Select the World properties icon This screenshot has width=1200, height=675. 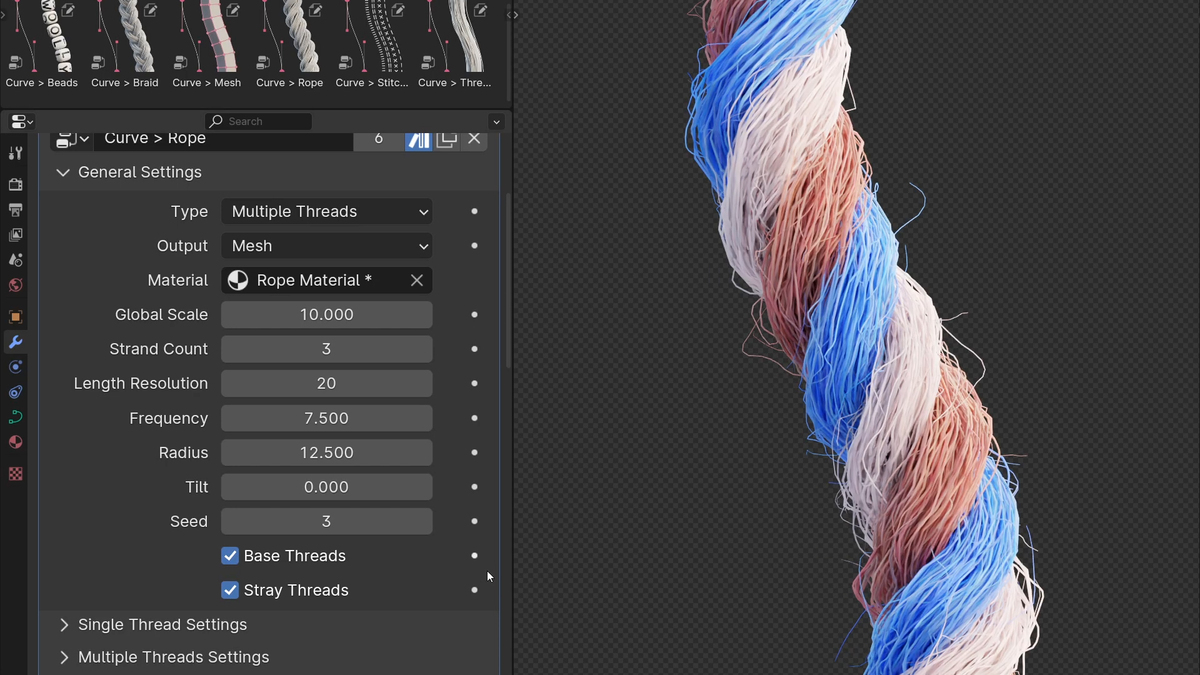[x=15, y=285]
